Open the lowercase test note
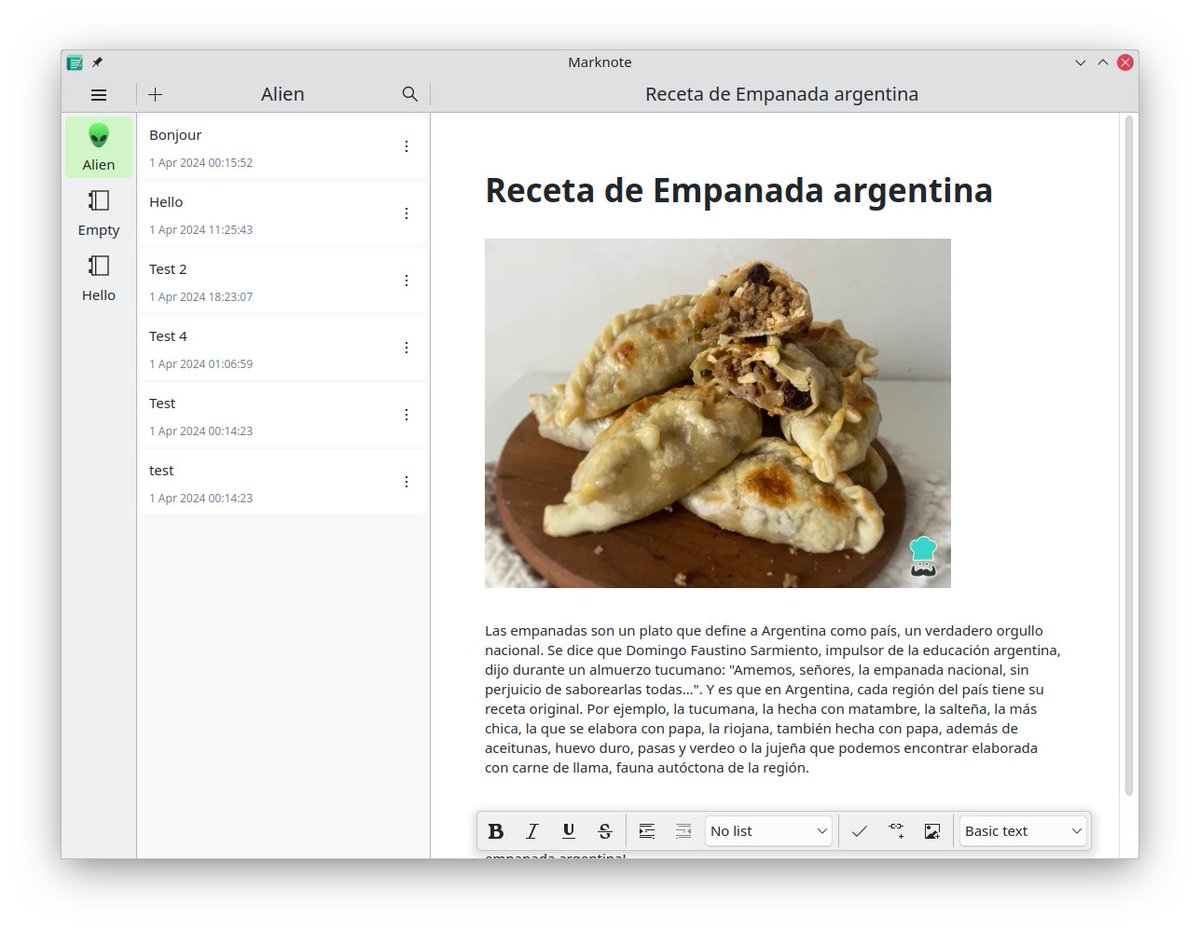The image size is (1200, 931). 282,482
